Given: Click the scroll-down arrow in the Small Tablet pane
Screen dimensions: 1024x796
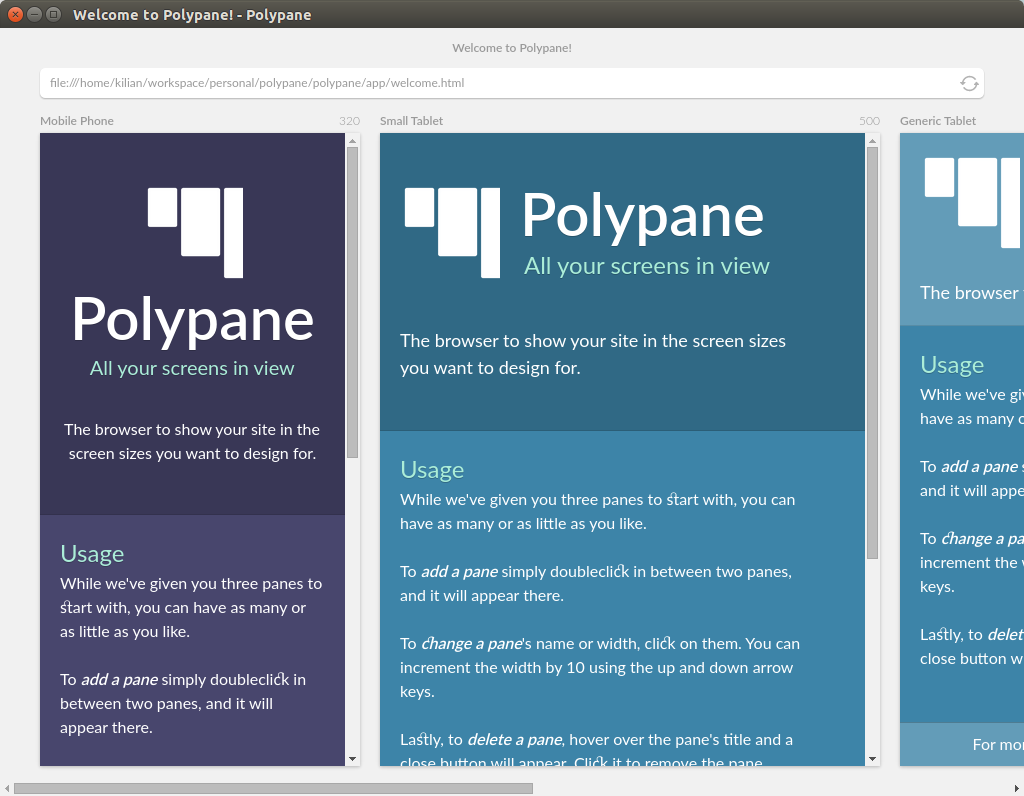Looking at the screenshot, I should 872,759.
